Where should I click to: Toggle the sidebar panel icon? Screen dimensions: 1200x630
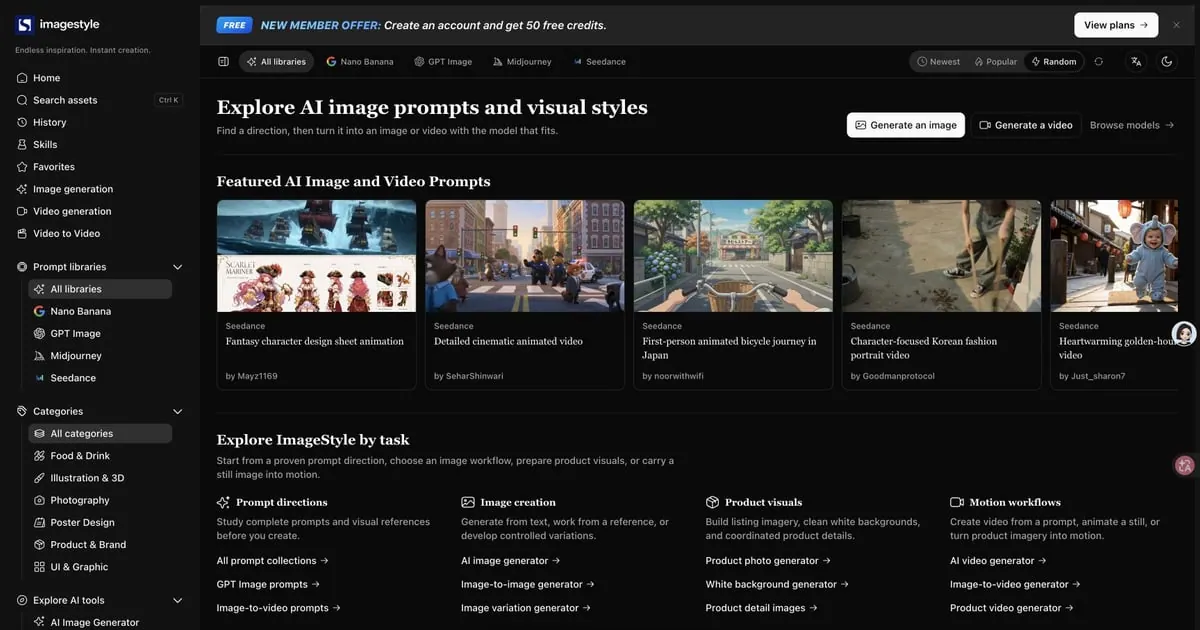click(223, 61)
